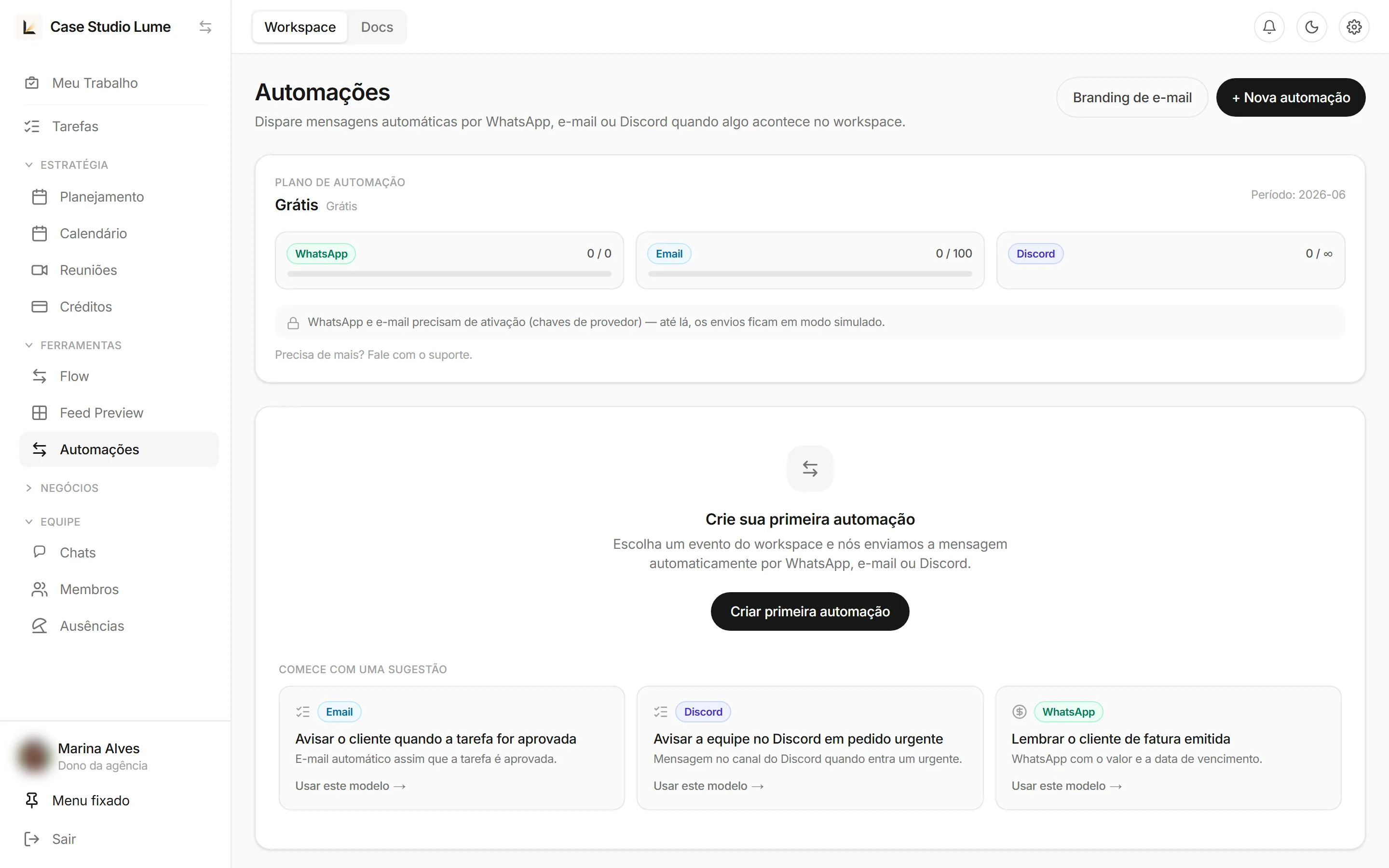Open Membros page

(119, 590)
